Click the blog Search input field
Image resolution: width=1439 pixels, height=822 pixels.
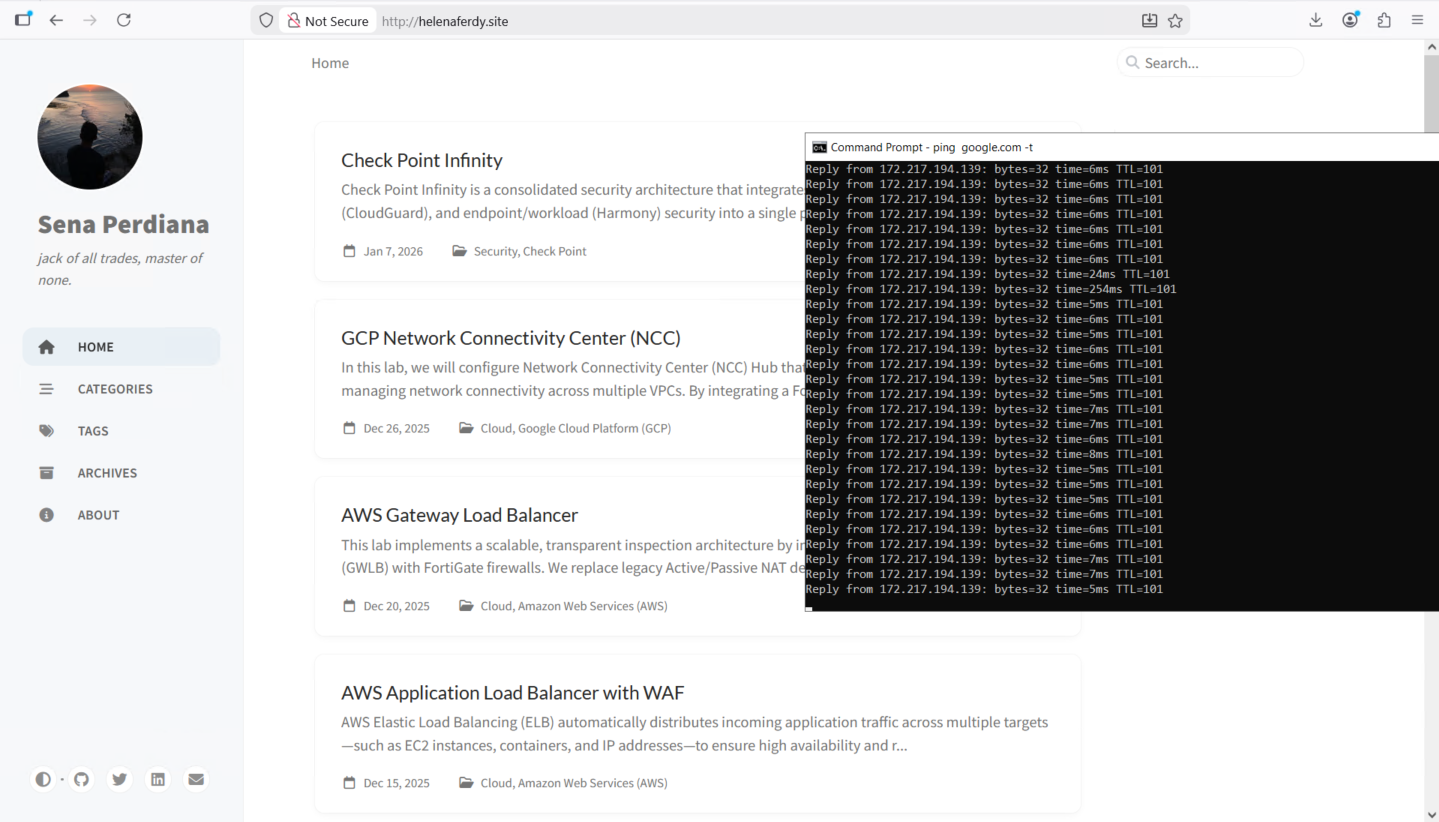tap(1218, 63)
